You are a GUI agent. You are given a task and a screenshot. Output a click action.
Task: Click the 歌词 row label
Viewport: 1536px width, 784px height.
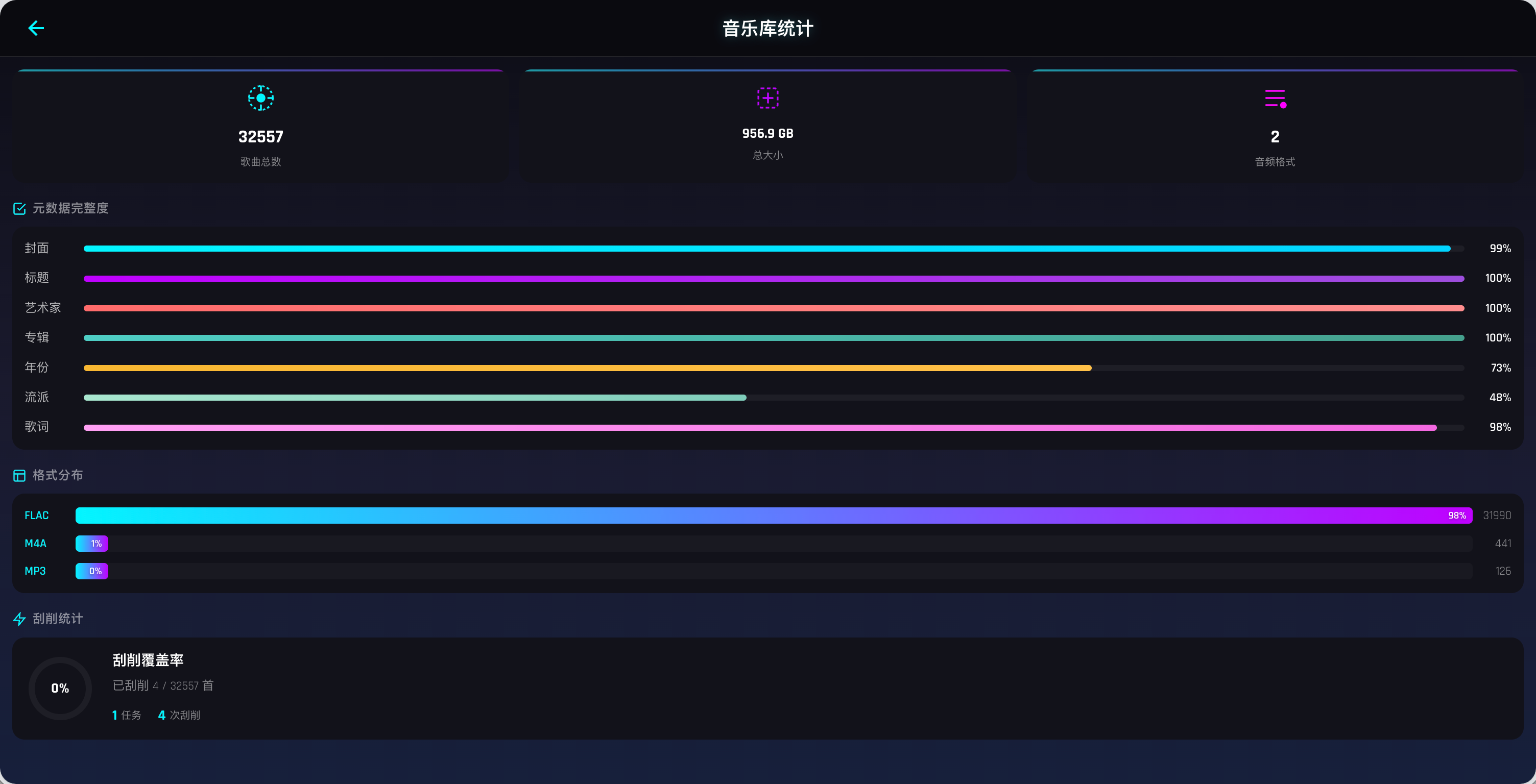(37, 427)
